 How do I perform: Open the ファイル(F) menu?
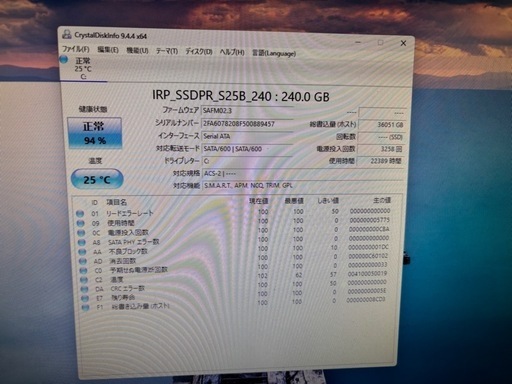pyautogui.click(x=76, y=49)
